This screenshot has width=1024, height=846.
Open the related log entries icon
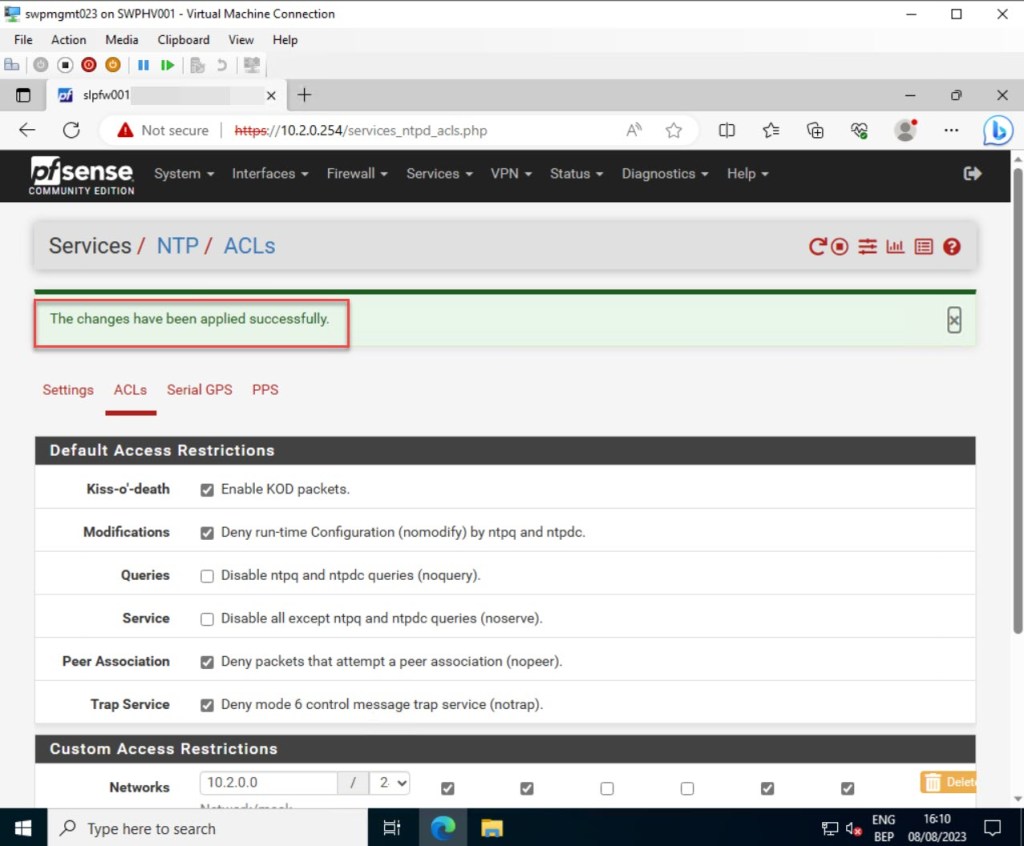pyautogui.click(x=923, y=246)
